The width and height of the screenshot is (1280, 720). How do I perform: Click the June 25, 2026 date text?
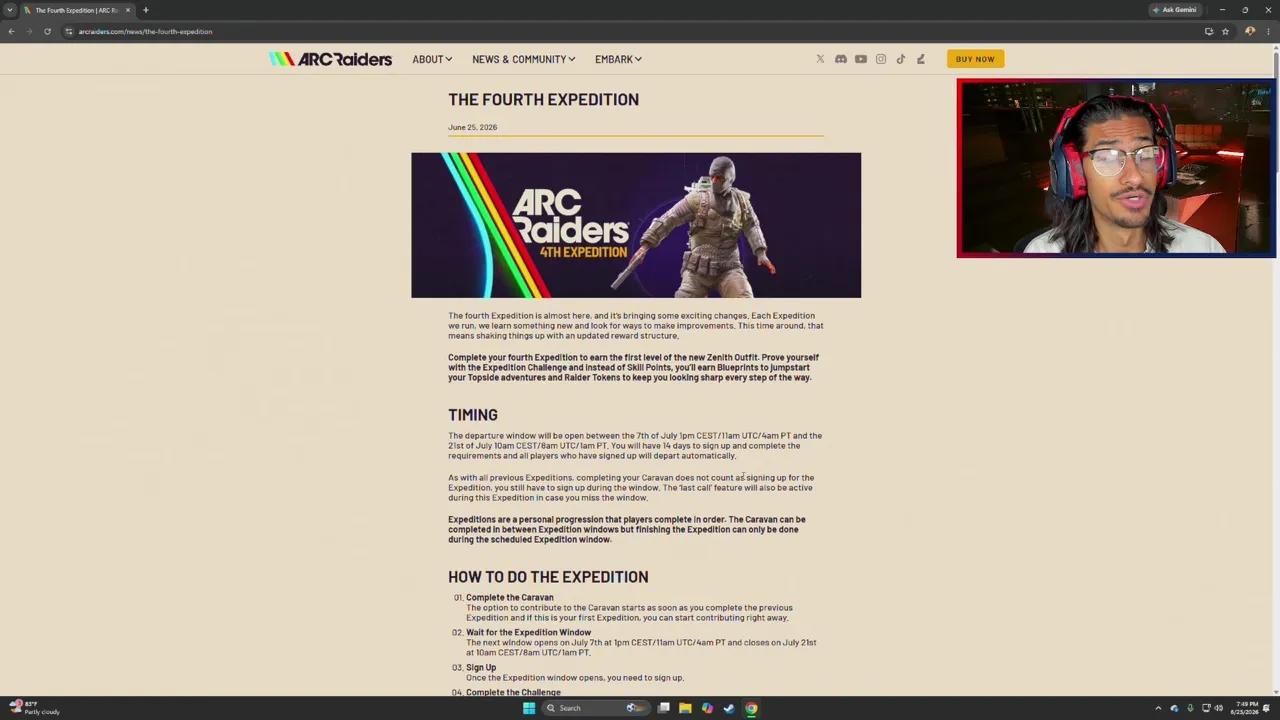tap(472, 127)
